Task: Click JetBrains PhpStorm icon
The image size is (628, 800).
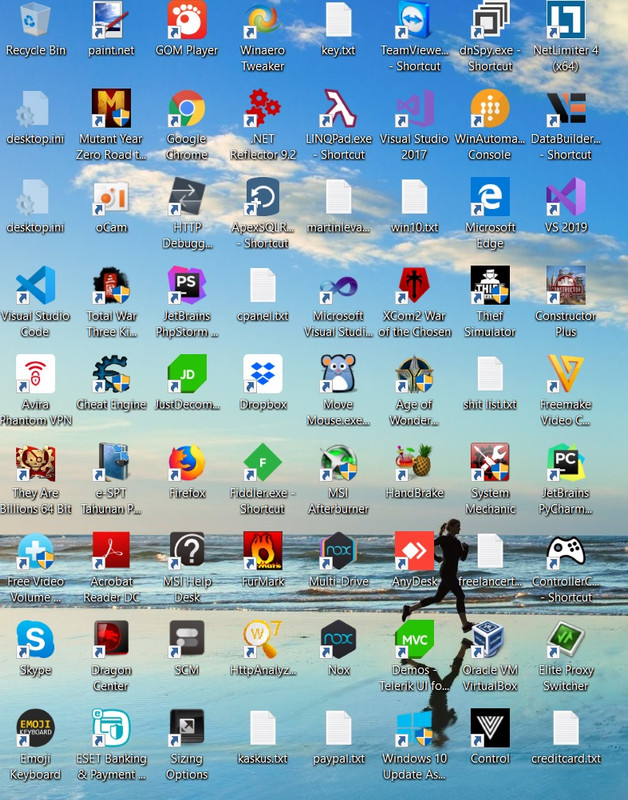Action: pyautogui.click(x=187, y=285)
